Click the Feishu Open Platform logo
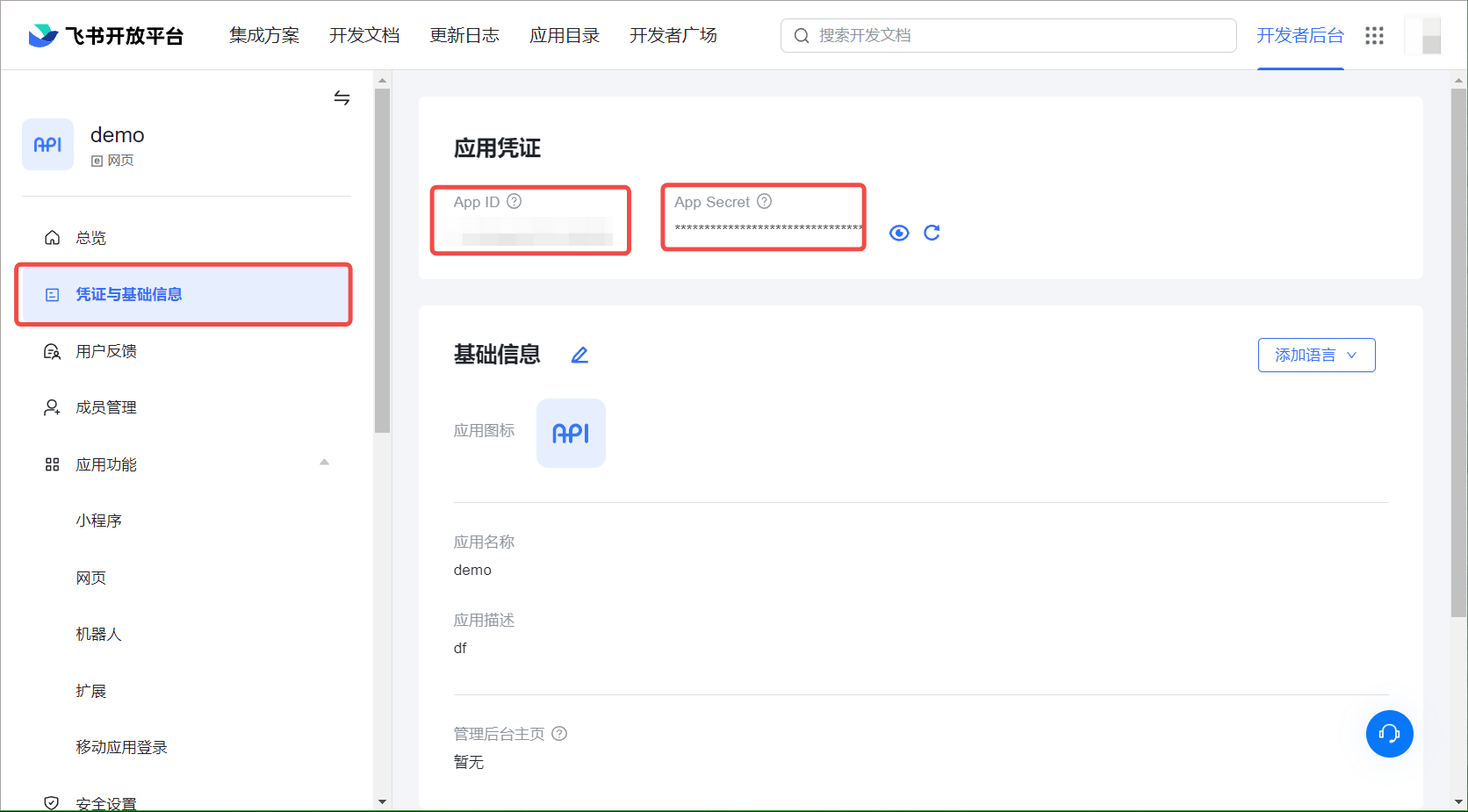The image size is (1468, 812). click(x=106, y=36)
